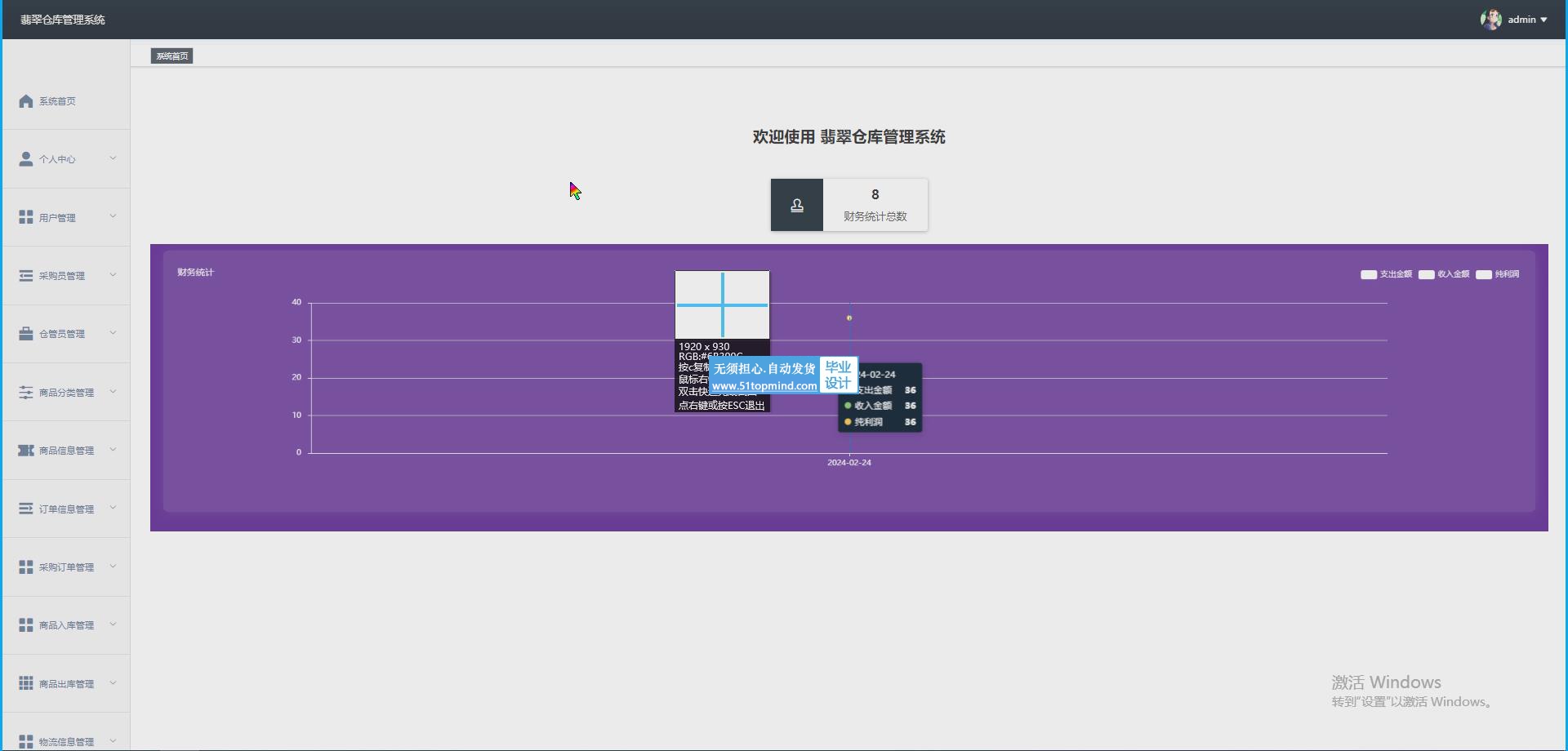Expand the 采购员管理 submenu chevron
The width and height of the screenshot is (1568, 751).
tap(113, 275)
